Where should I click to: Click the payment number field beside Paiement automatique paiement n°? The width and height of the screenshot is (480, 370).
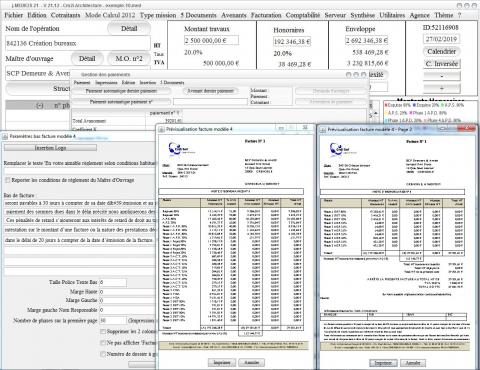coord(210,102)
